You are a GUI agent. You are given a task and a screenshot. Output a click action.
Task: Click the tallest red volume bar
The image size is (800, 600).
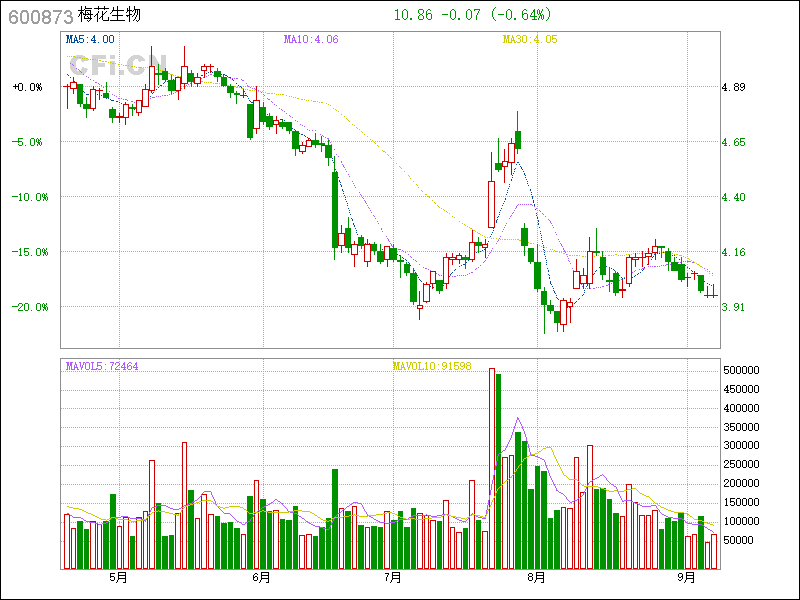(x=491, y=468)
